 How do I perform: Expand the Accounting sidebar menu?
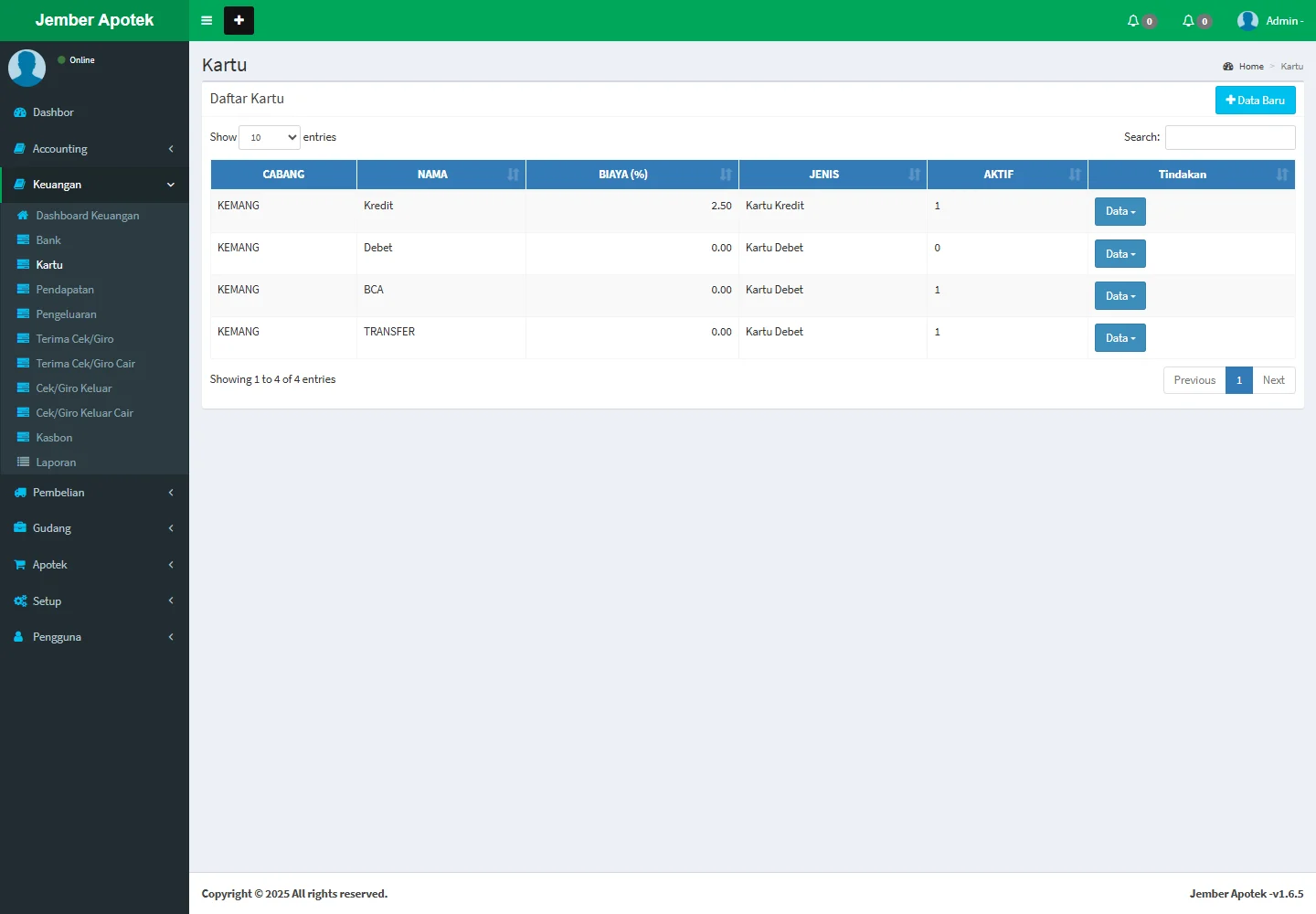point(94,149)
